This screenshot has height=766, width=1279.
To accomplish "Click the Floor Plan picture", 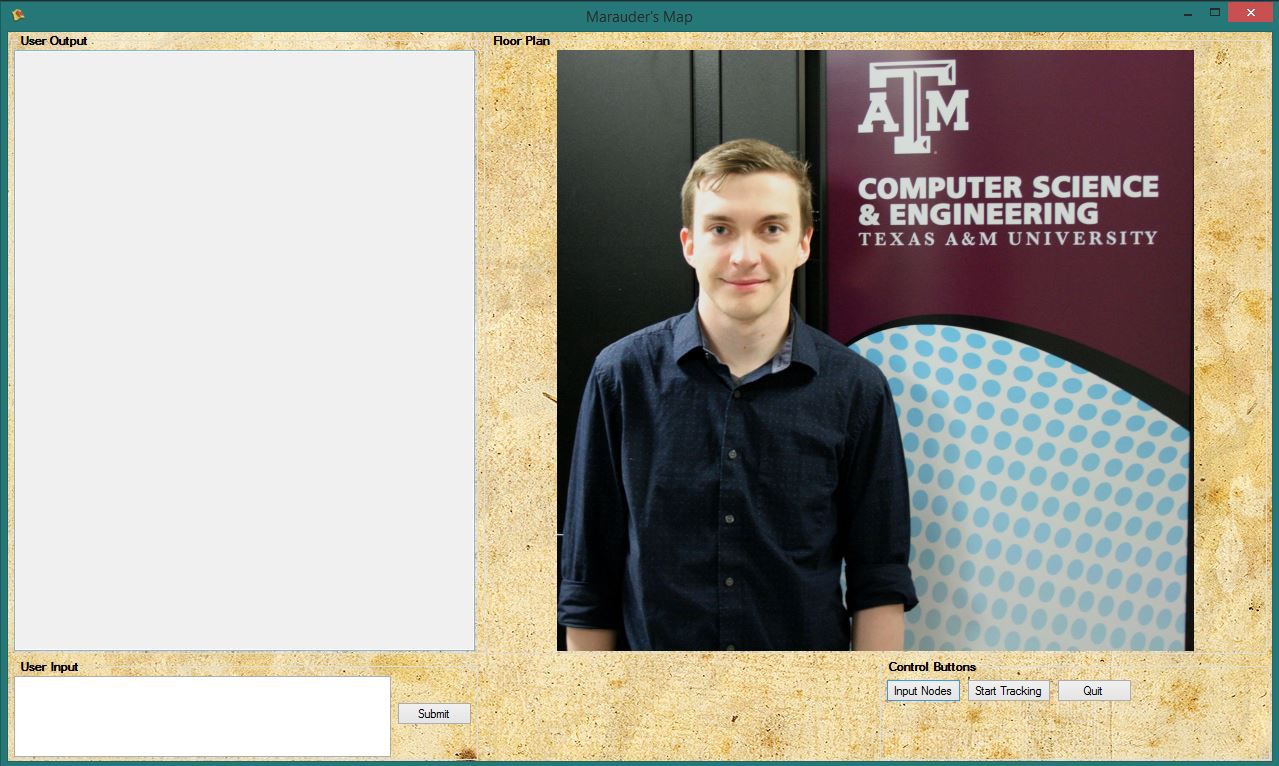I will point(875,350).
